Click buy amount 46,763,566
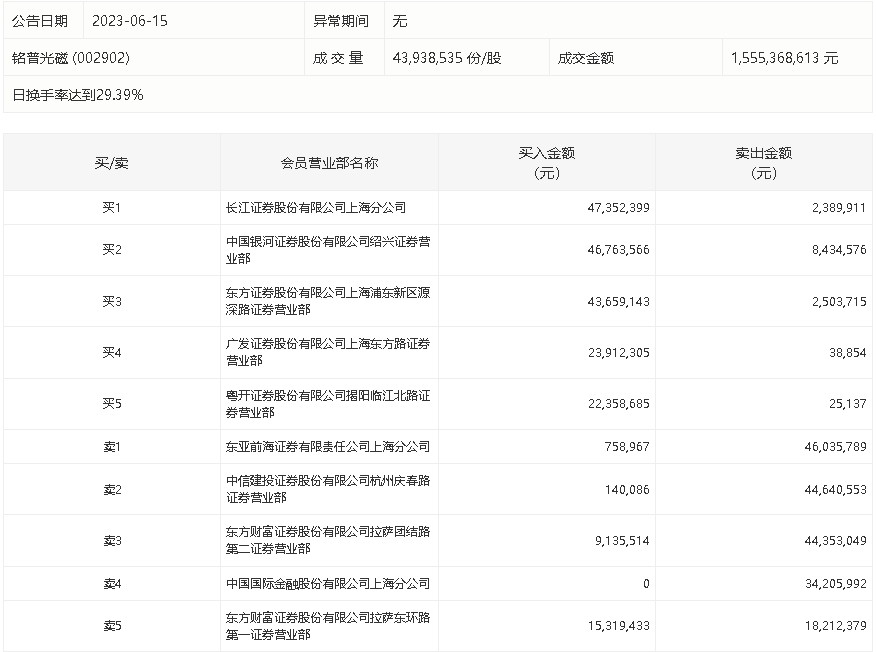This screenshot has height=652, width=876. (x=618, y=250)
